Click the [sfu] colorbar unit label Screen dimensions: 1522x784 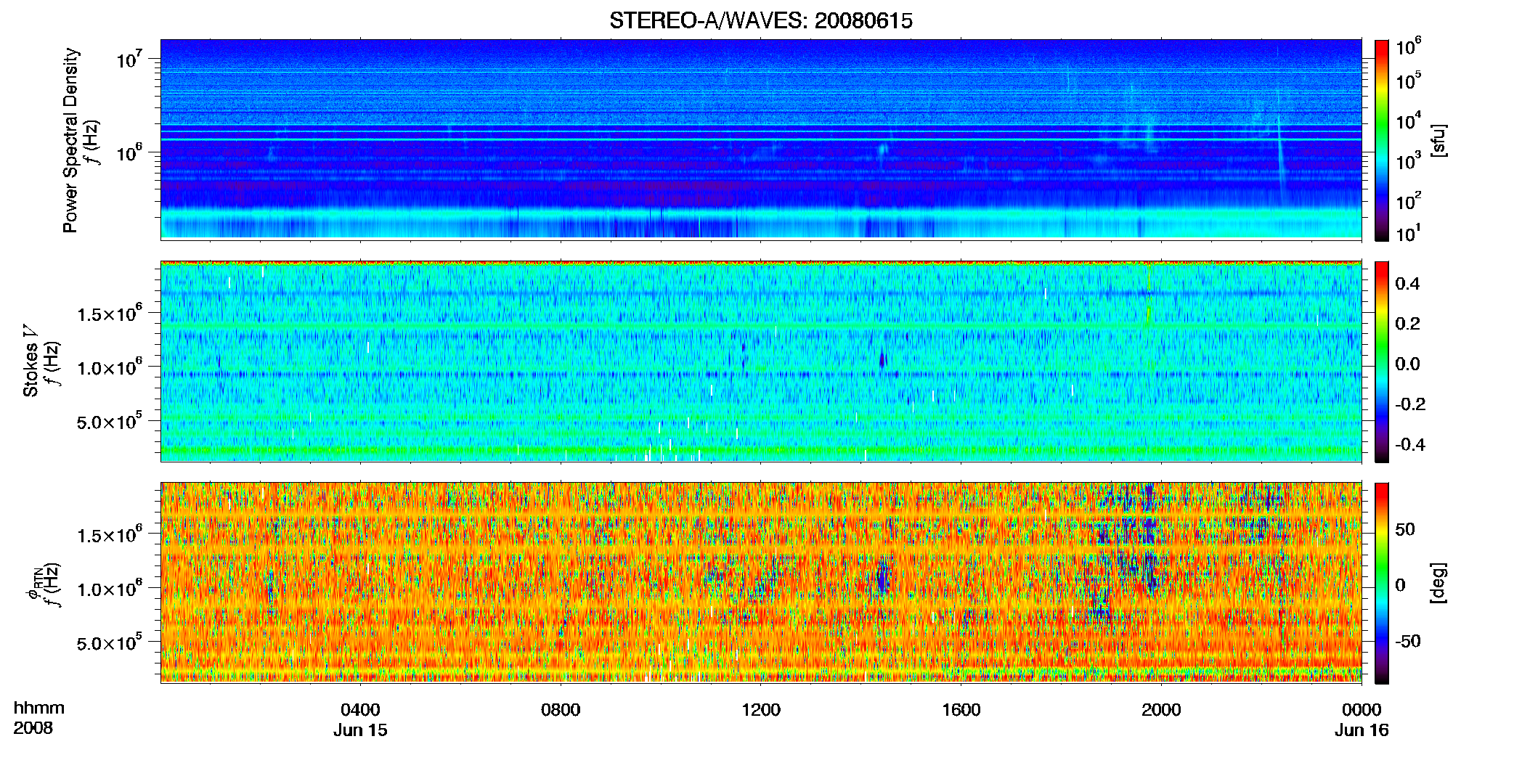[x=1438, y=141]
